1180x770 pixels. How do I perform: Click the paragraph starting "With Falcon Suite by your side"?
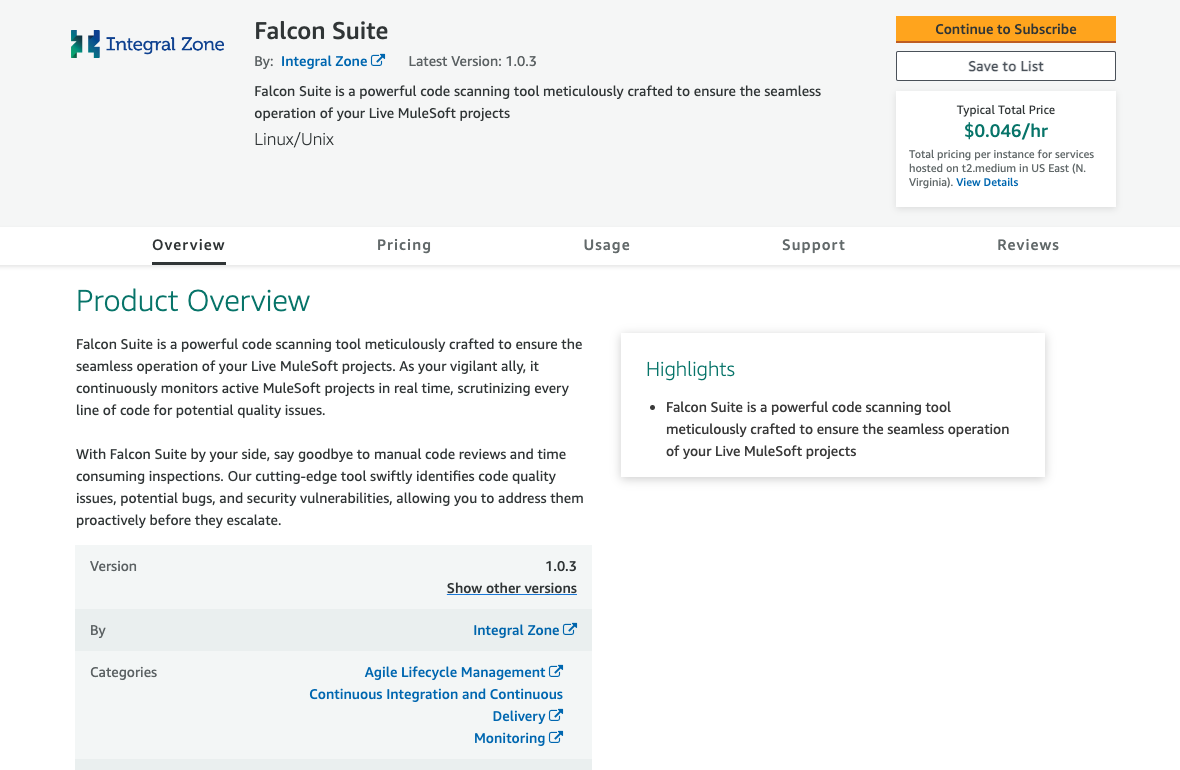(x=330, y=487)
